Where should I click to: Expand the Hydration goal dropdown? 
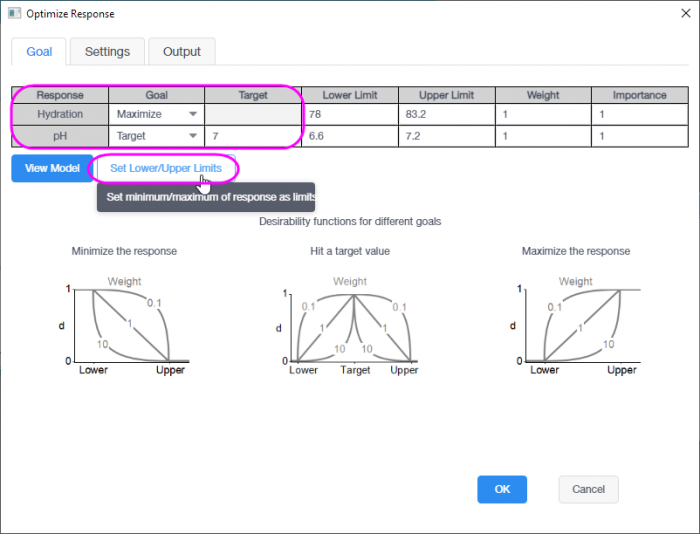point(192,114)
